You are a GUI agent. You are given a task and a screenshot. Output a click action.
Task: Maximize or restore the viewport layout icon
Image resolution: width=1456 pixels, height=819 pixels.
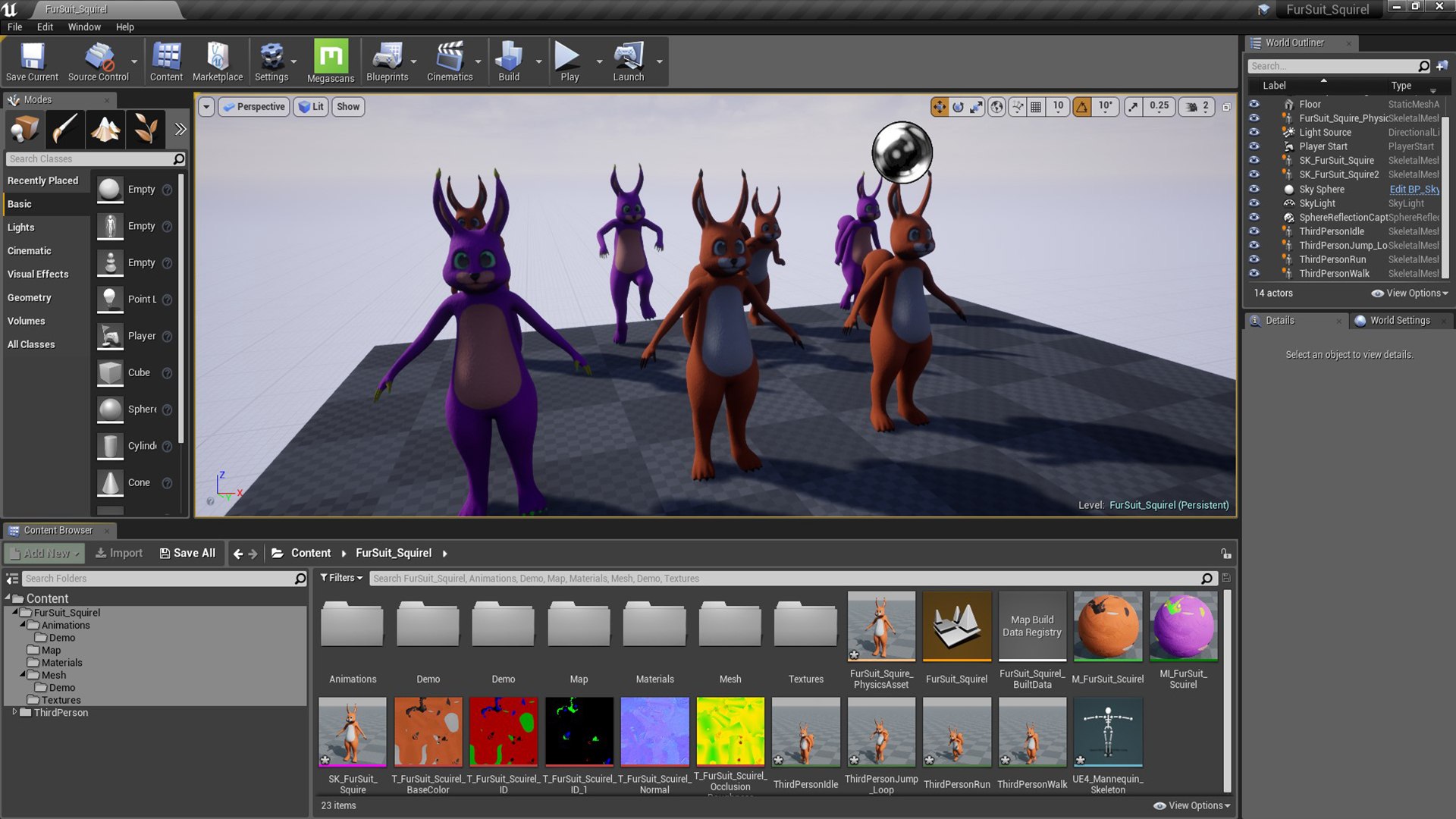pyautogui.click(x=1226, y=107)
